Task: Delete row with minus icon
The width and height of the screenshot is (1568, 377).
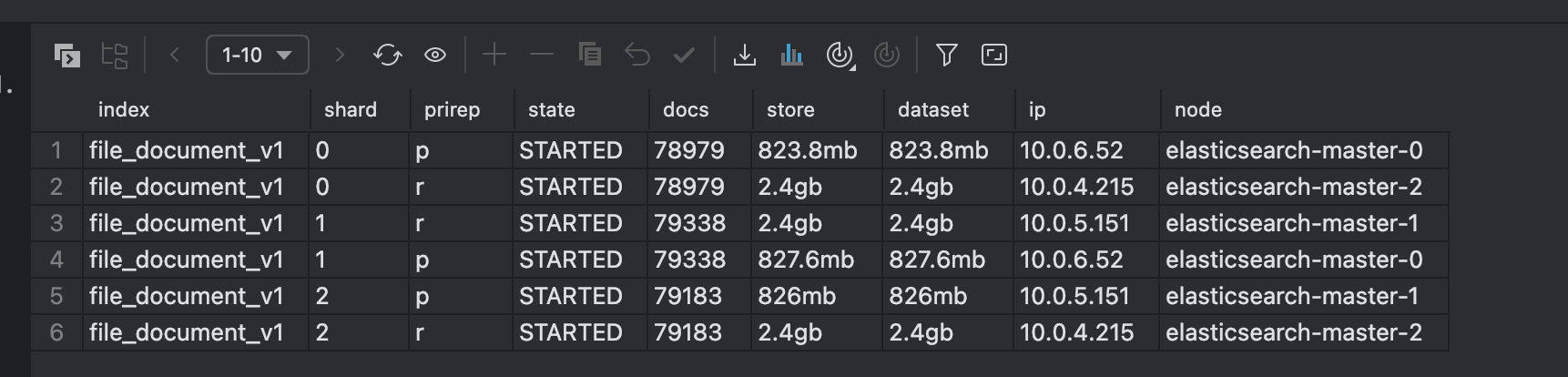Action: click(542, 55)
